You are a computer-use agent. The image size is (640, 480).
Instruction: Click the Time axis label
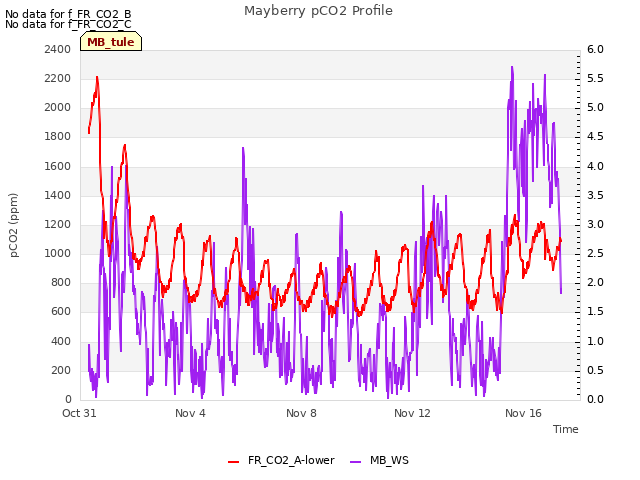coord(566,429)
